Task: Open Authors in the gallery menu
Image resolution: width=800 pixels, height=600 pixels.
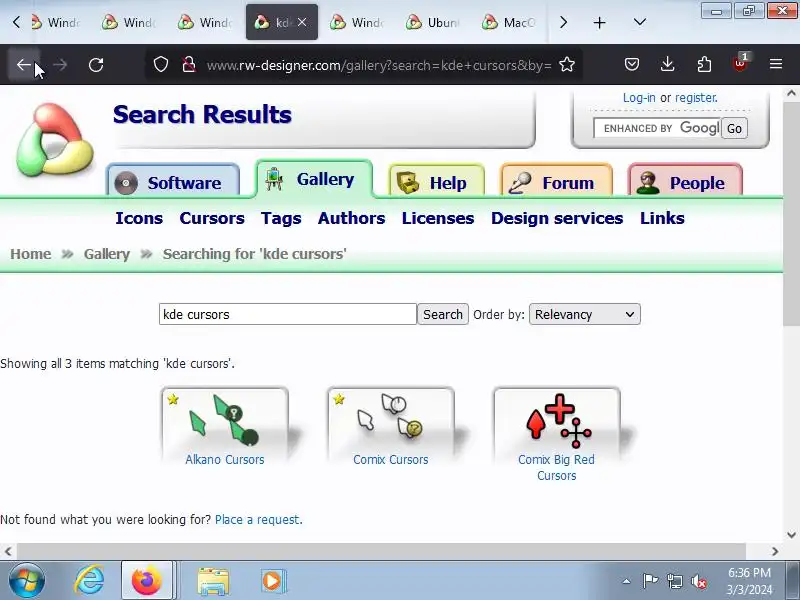Action: [x=351, y=218]
